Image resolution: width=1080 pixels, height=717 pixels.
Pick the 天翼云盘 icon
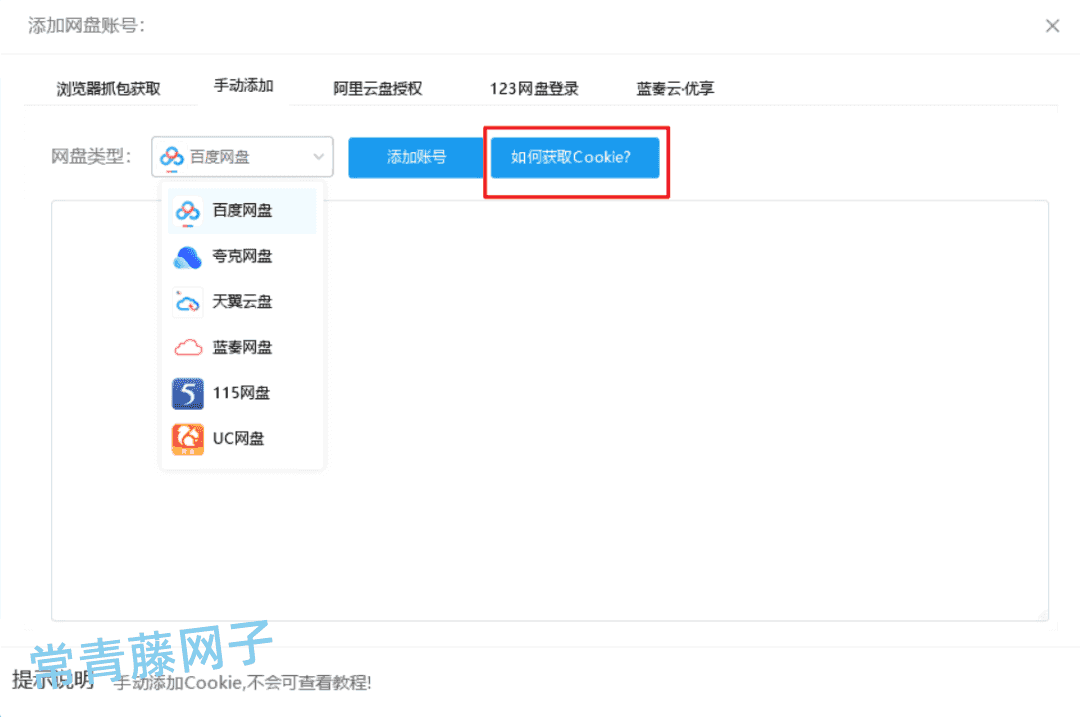click(x=187, y=302)
